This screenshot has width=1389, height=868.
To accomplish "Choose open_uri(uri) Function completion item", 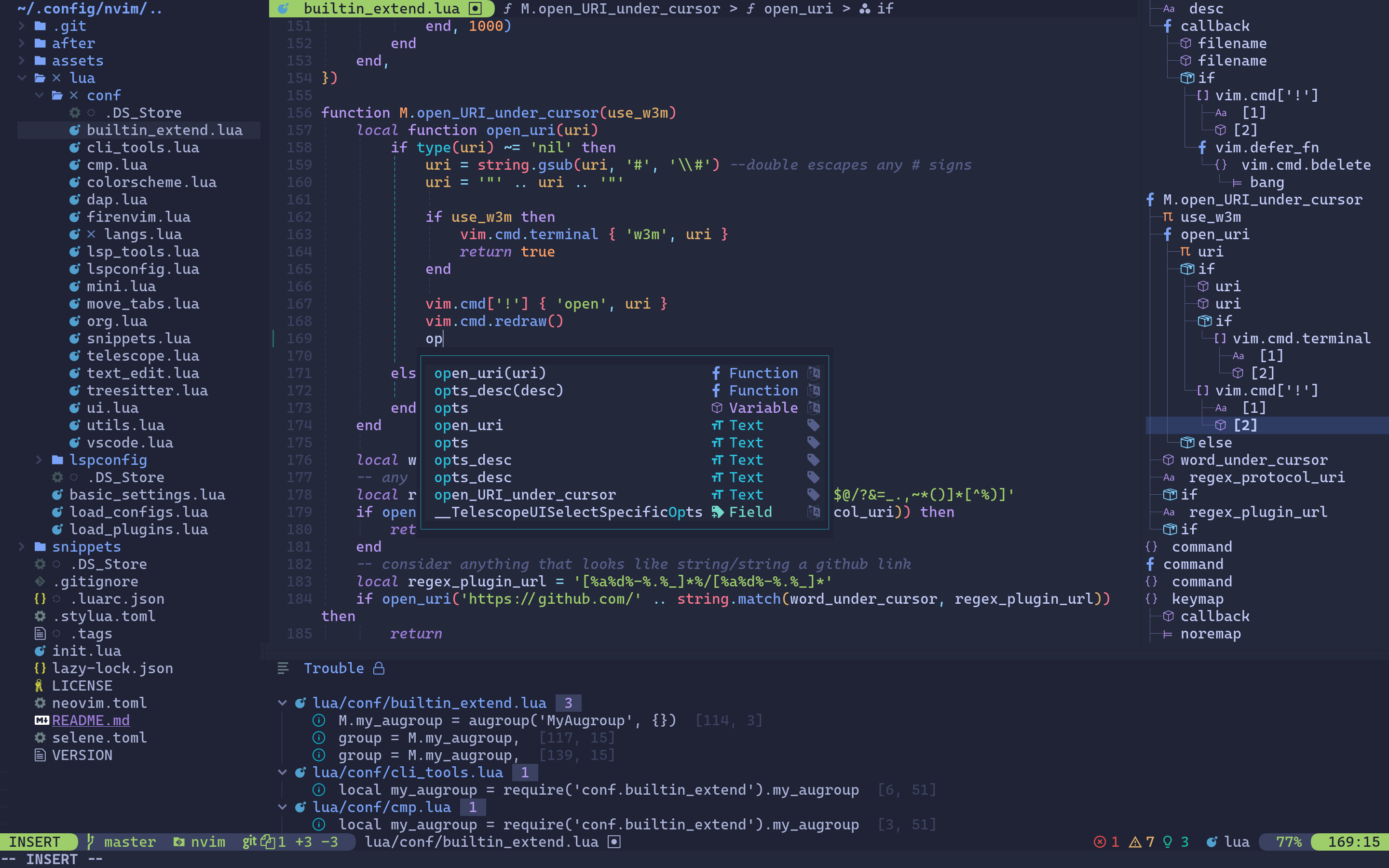I will click(490, 373).
